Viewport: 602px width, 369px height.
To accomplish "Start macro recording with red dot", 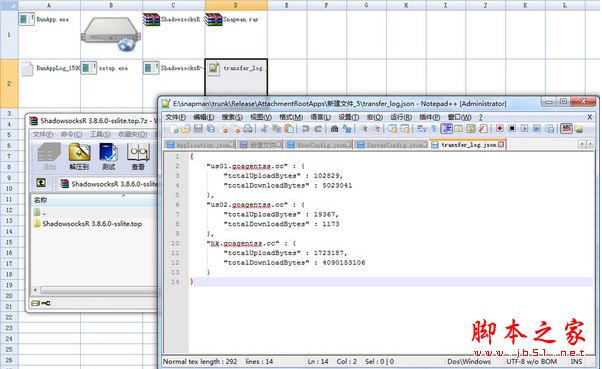I will point(500,128).
